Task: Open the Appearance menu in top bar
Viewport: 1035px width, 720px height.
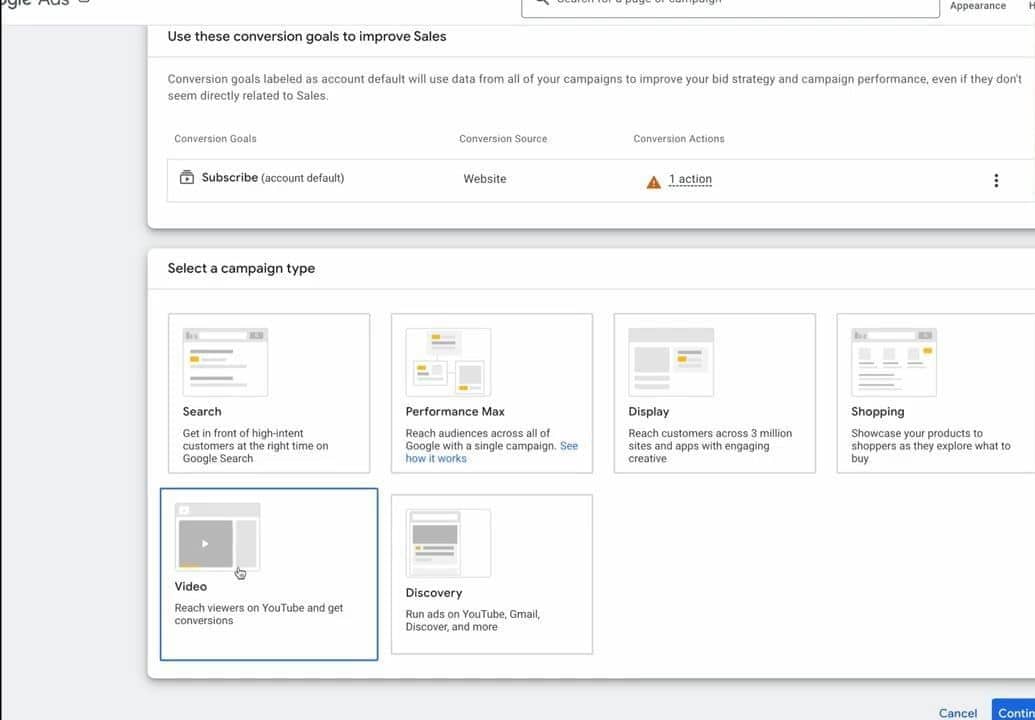Action: tap(977, 6)
